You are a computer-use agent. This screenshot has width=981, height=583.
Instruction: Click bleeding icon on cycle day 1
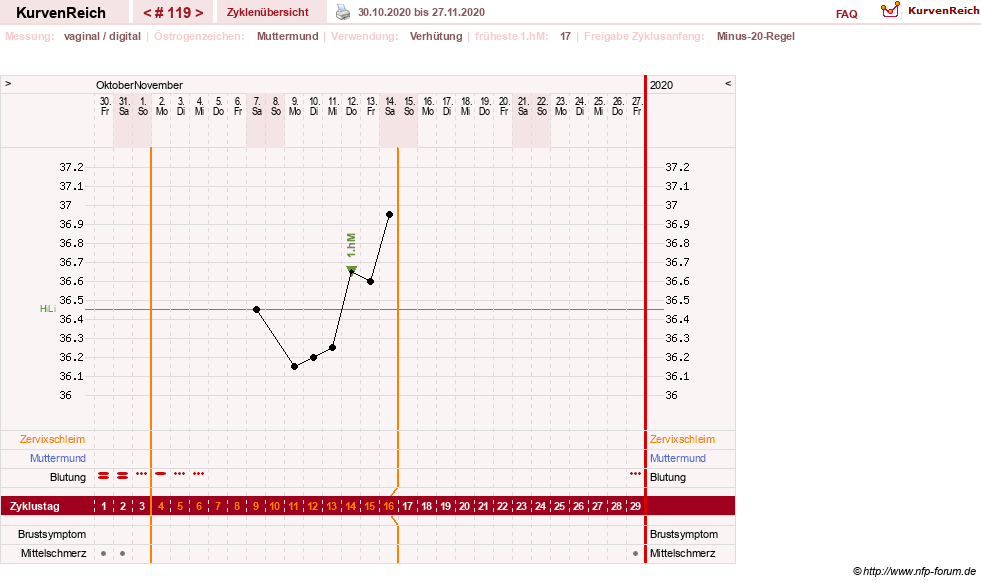pos(104,476)
